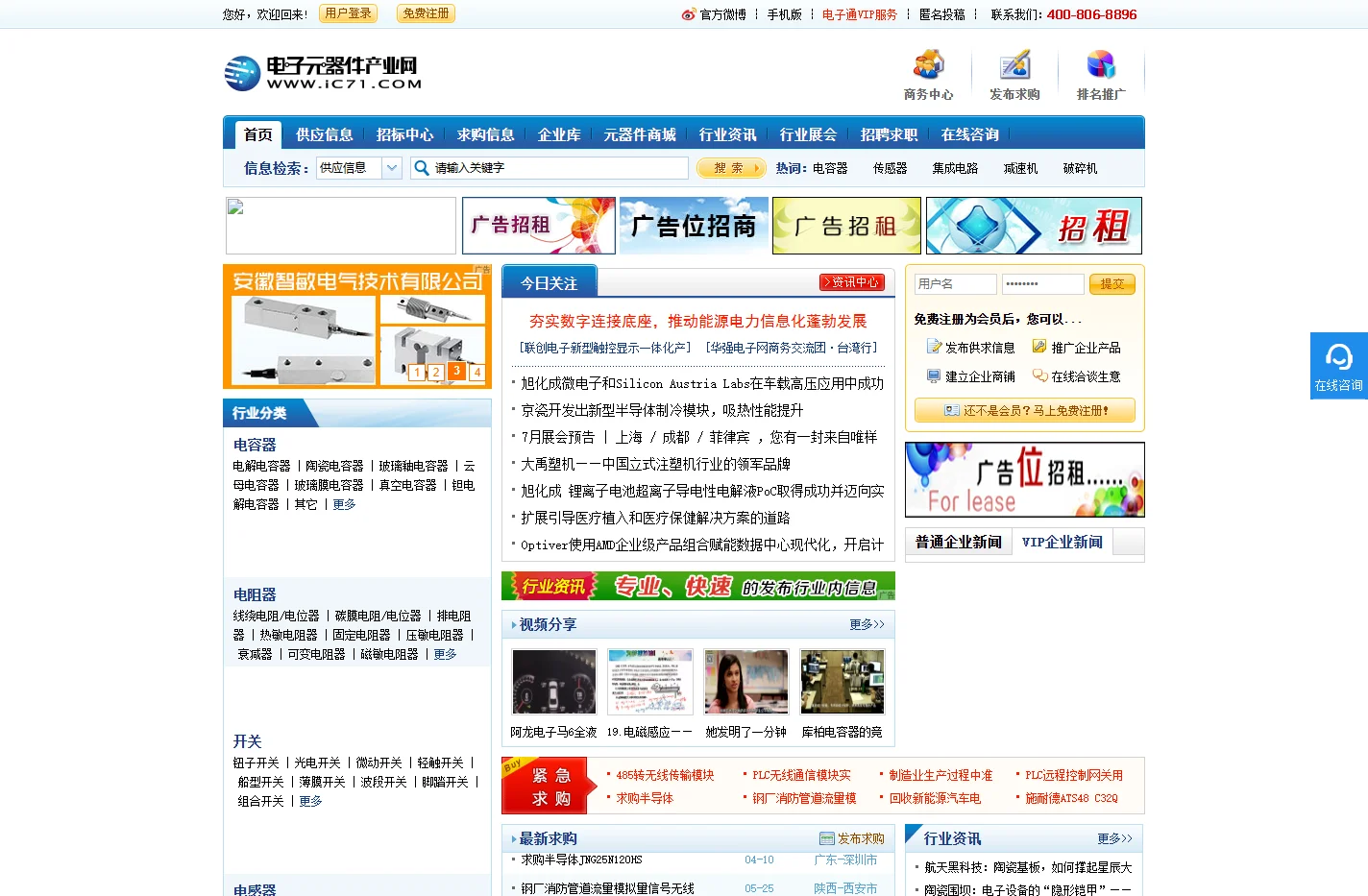Open the 企业库 navigation menu item
The height and width of the screenshot is (896, 1368).
pyautogui.click(x=559, y=134)
